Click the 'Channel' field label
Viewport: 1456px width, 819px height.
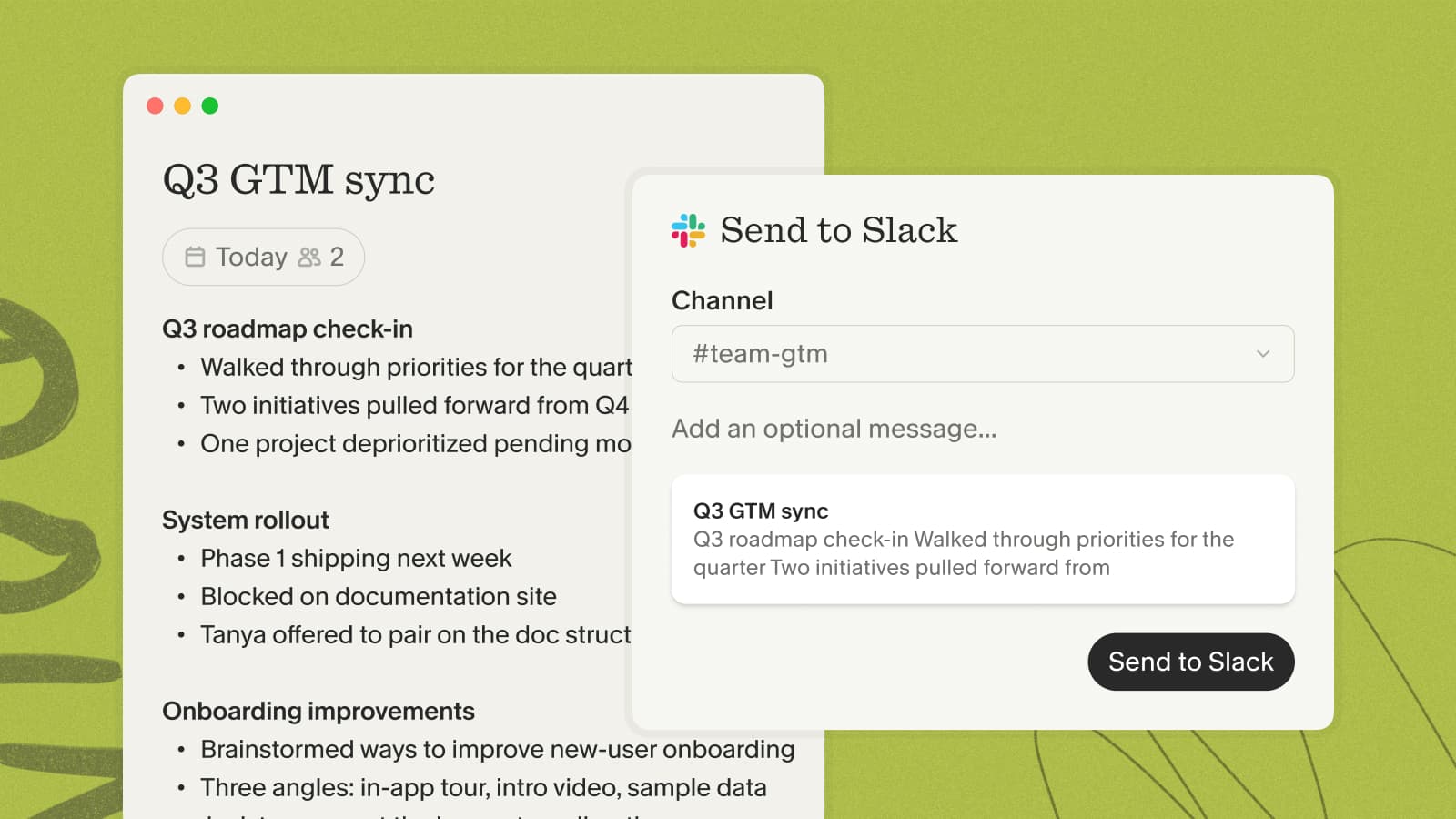723,300
